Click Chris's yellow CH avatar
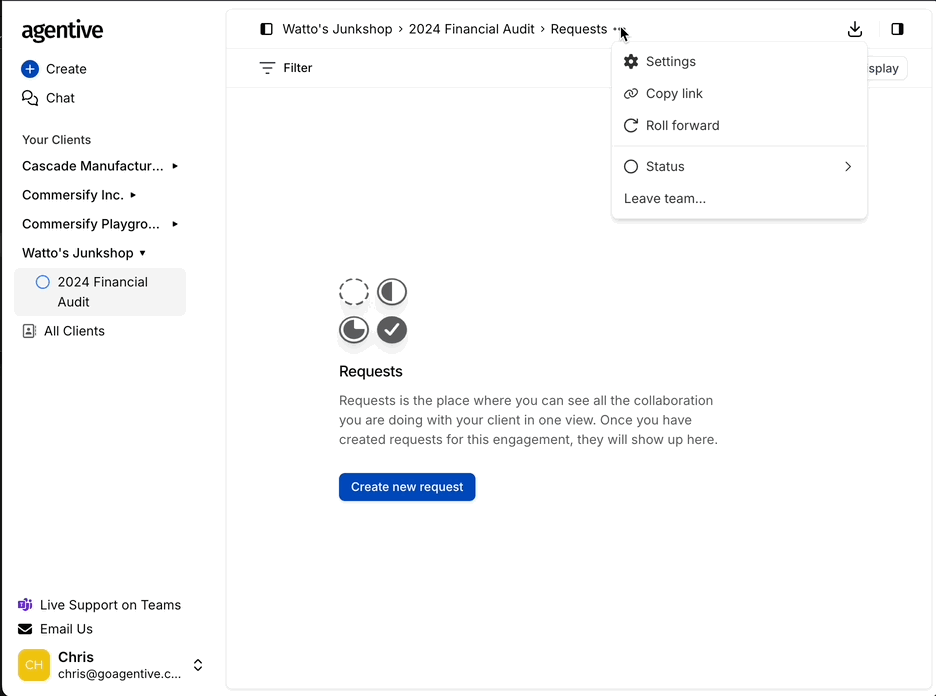The image size is (936, 696). [33, 665]
